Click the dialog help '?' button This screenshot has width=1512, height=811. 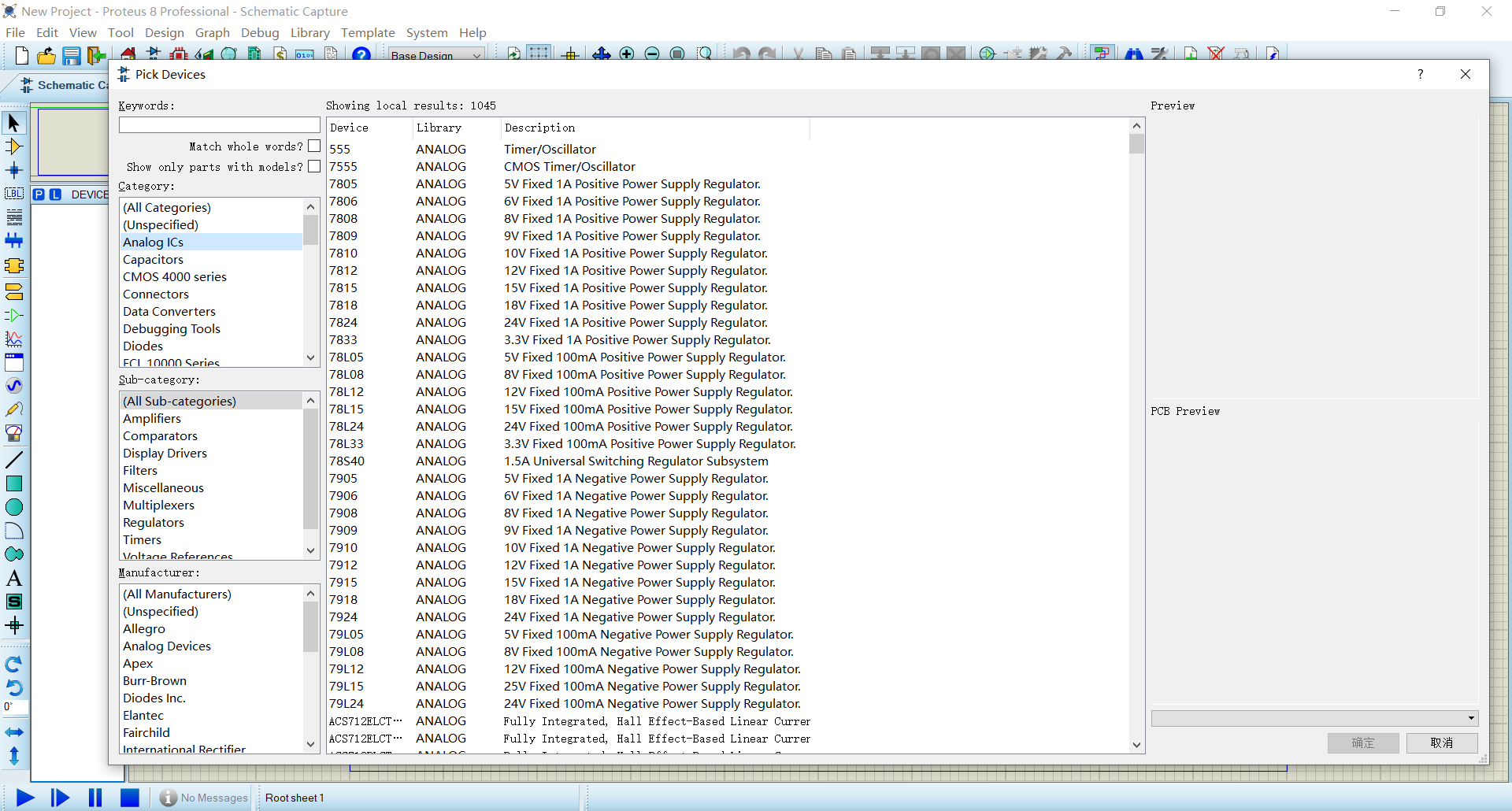coord(1421,74)
